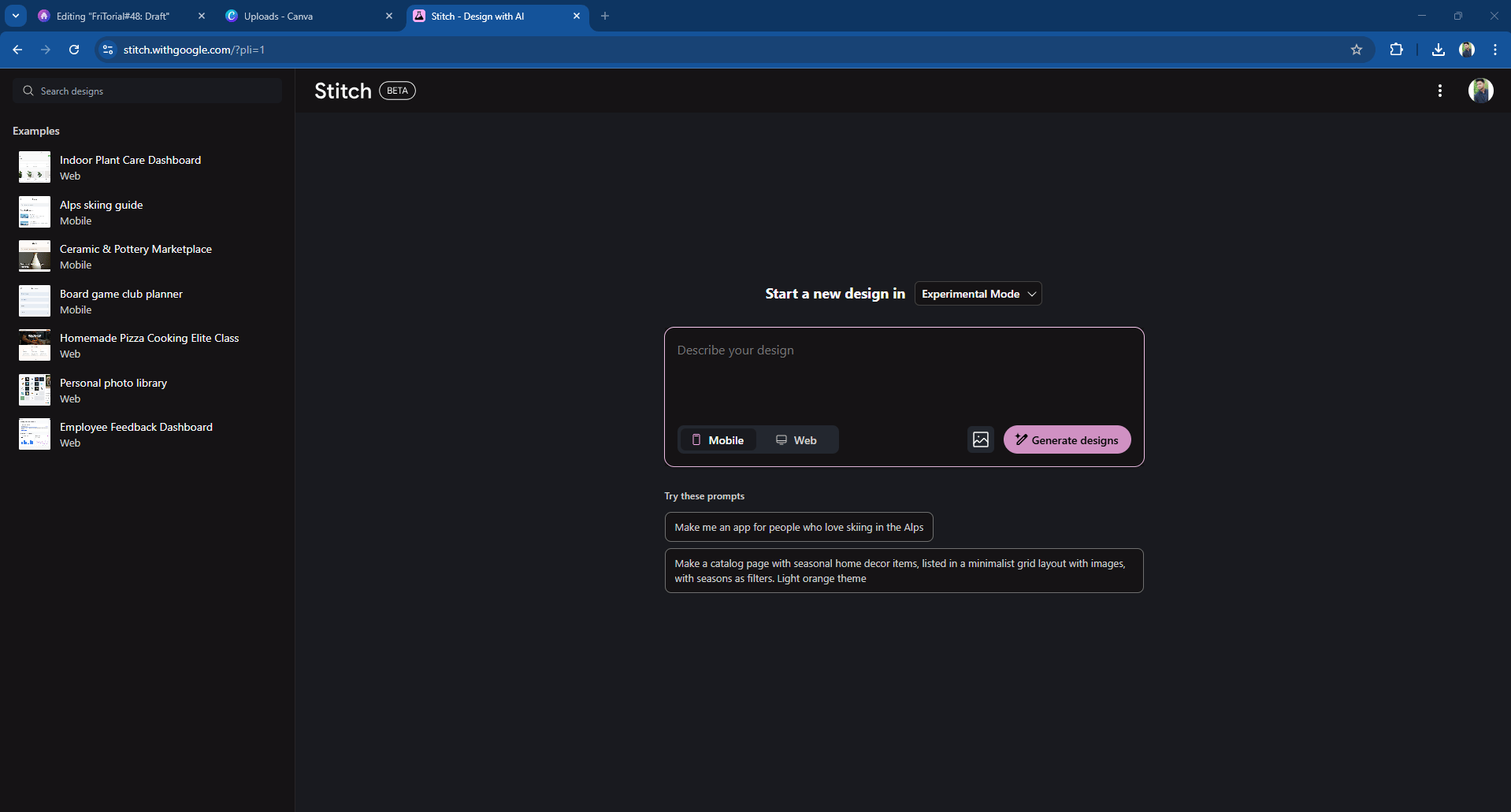1511x812 pixels.
Task: Open the Chrome profile avatar in toolbar
Action: (1467, 50)
